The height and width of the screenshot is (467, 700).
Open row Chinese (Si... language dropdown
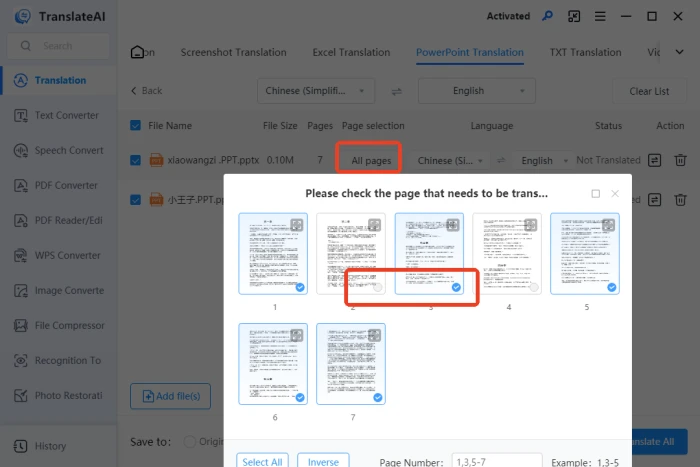450,161
